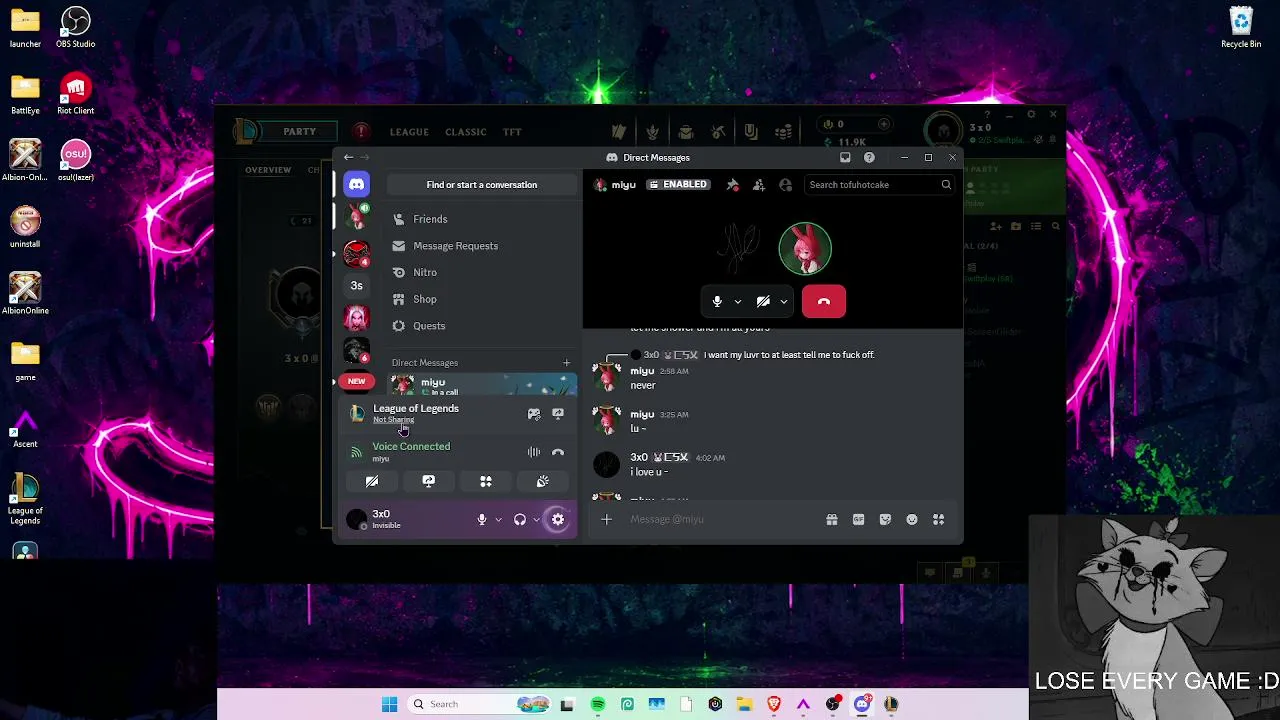Add friends to the miyu DM

[x=759, y=185]
